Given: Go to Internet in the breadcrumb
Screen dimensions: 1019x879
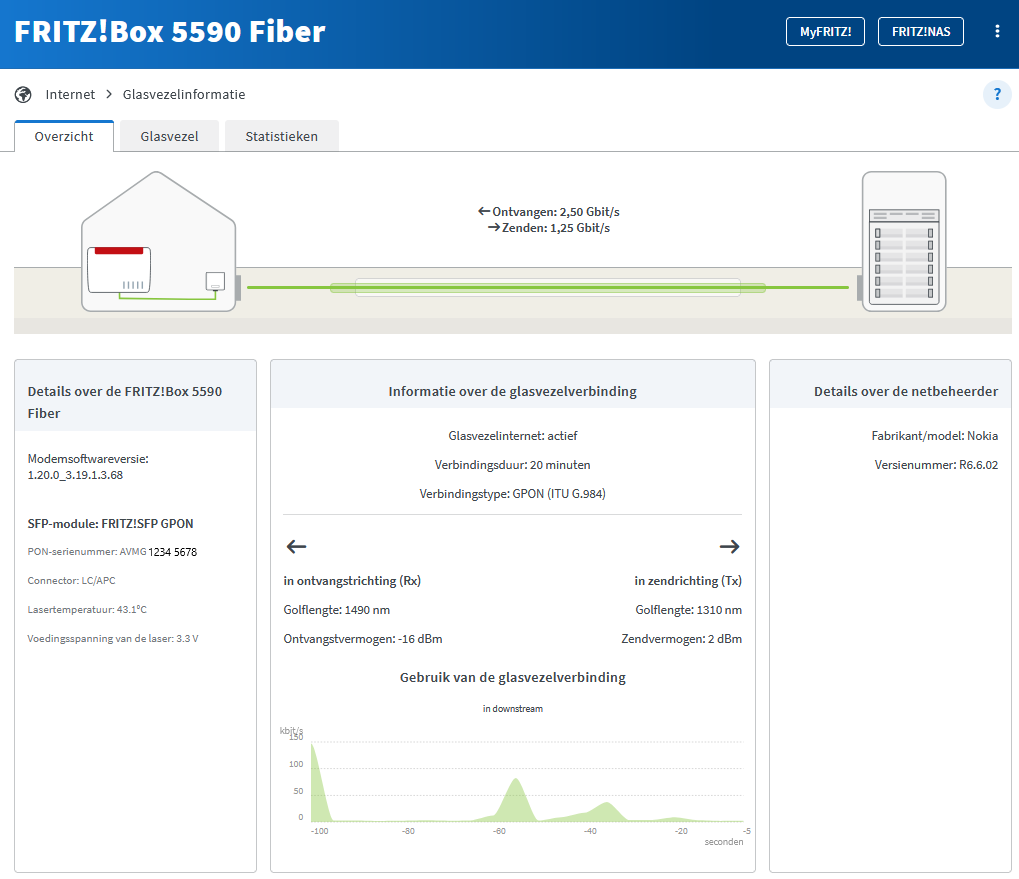Looking at the screenshot, I should coord(70,94).
